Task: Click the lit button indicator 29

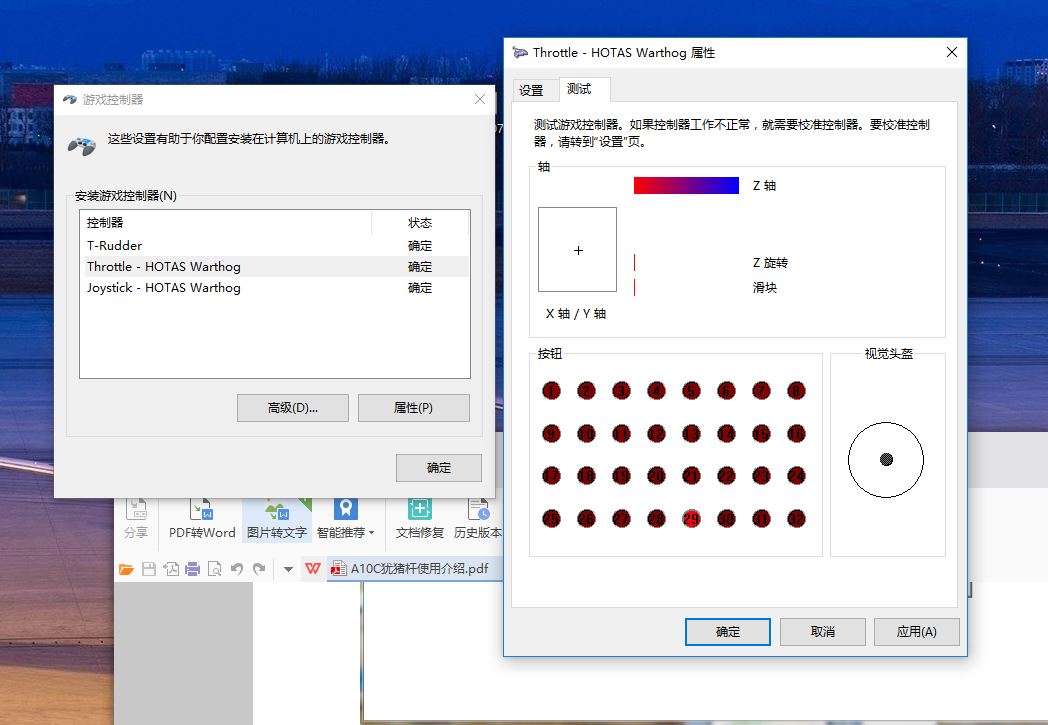Action: (x=691, y=519)
